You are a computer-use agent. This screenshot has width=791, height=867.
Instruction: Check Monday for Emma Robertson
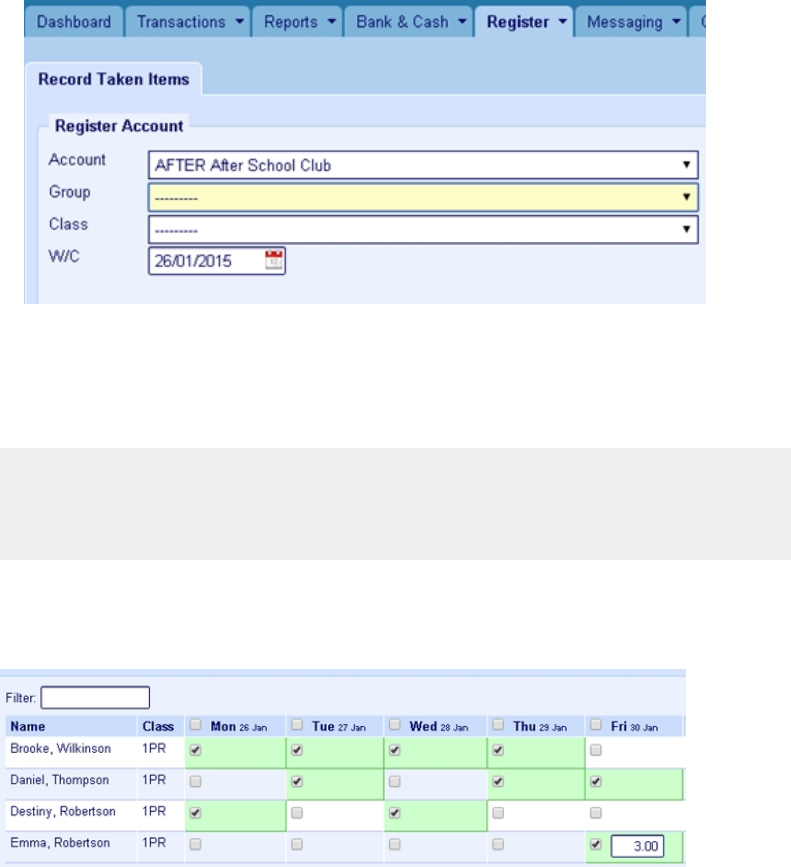click(x=195, y=844)
